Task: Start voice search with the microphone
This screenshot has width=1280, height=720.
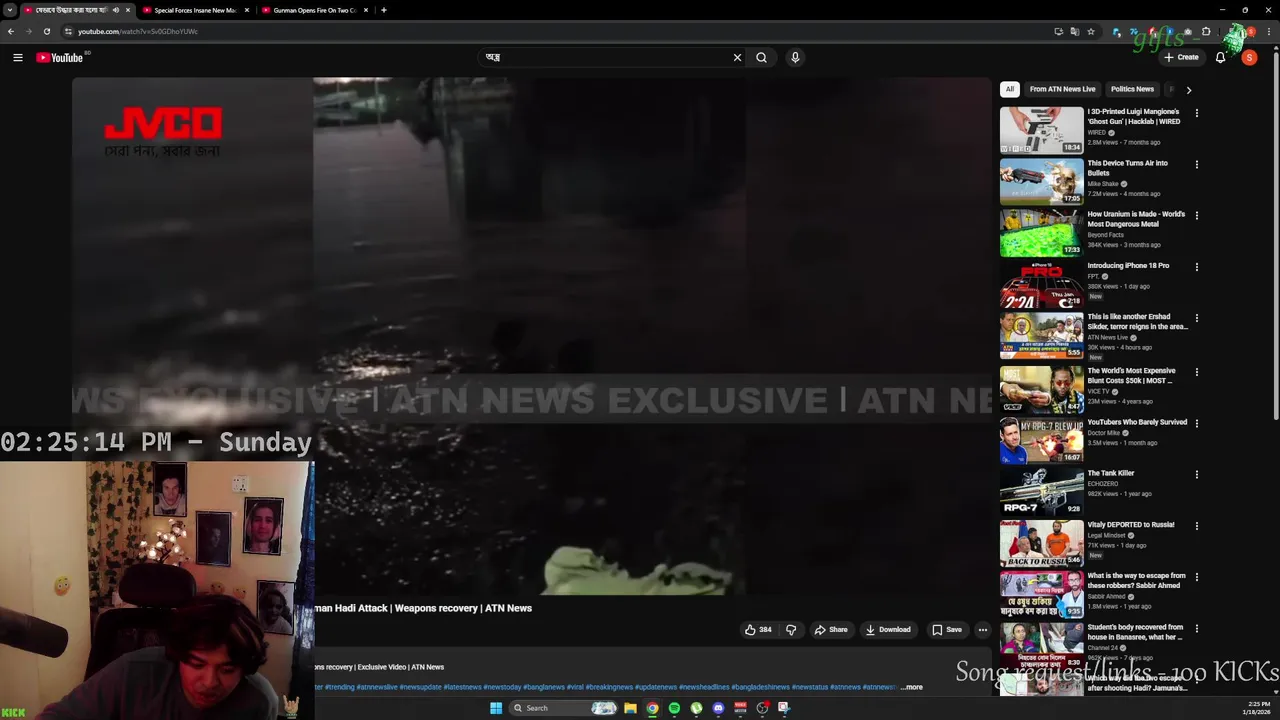Action: click(795, 57)
